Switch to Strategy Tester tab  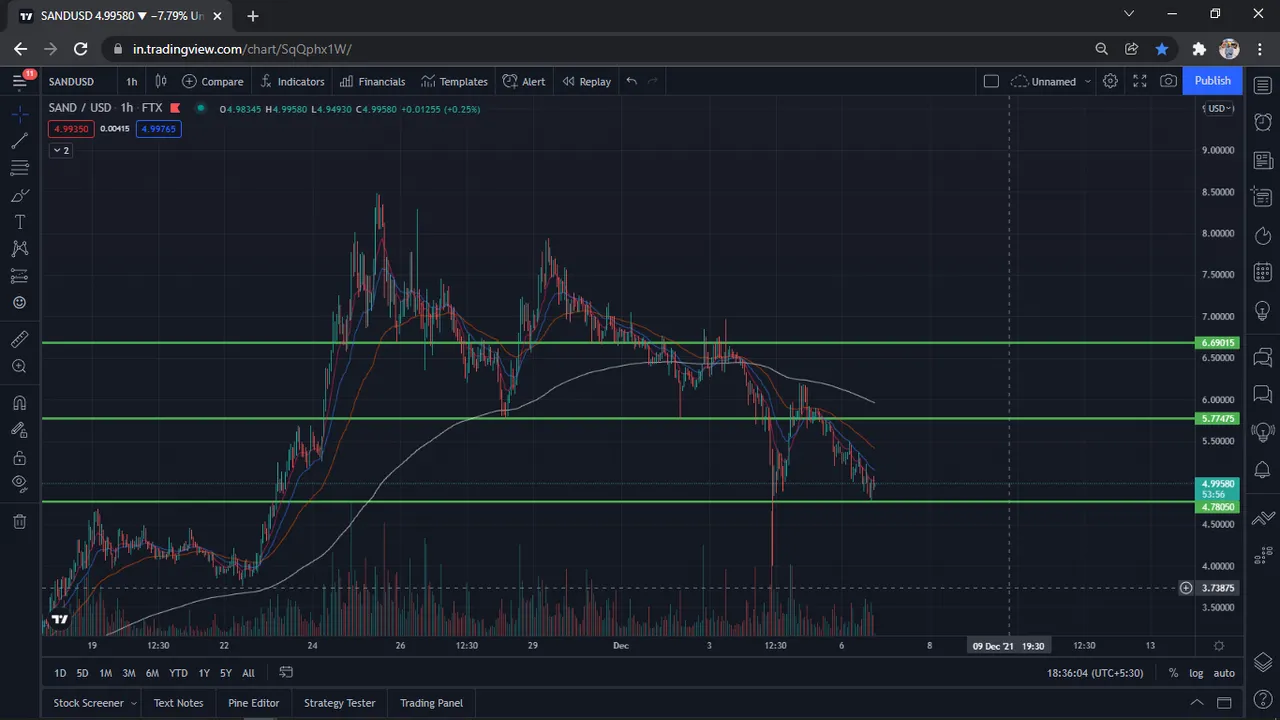[339, 703]
